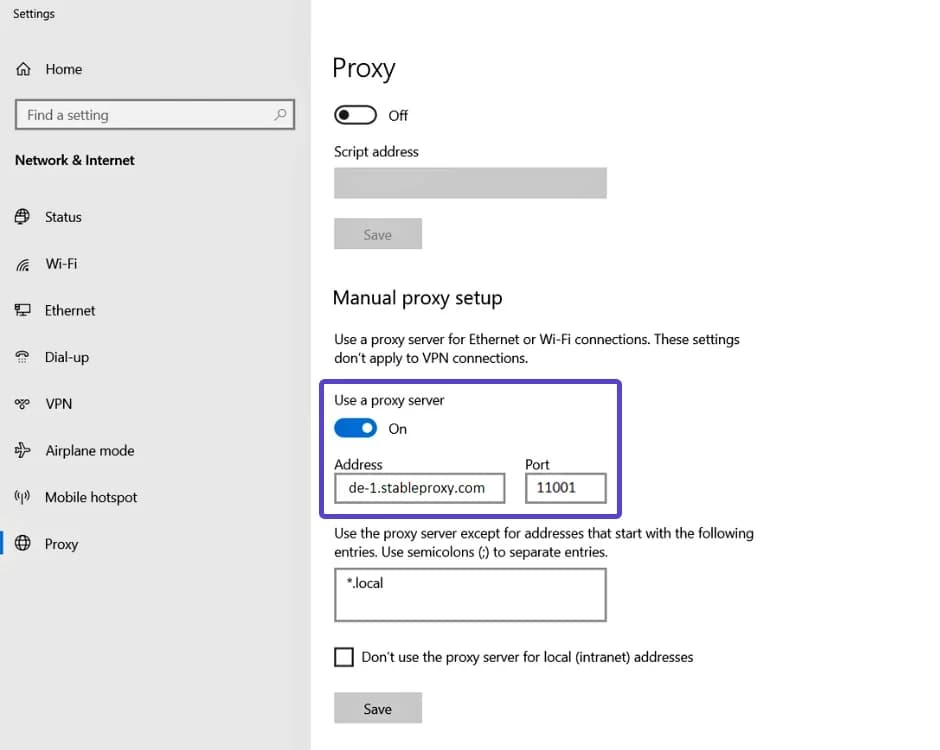Click the bottom Save button
Image resolution: width=940 pixels, height=750 pixels.
coord(378,708)
